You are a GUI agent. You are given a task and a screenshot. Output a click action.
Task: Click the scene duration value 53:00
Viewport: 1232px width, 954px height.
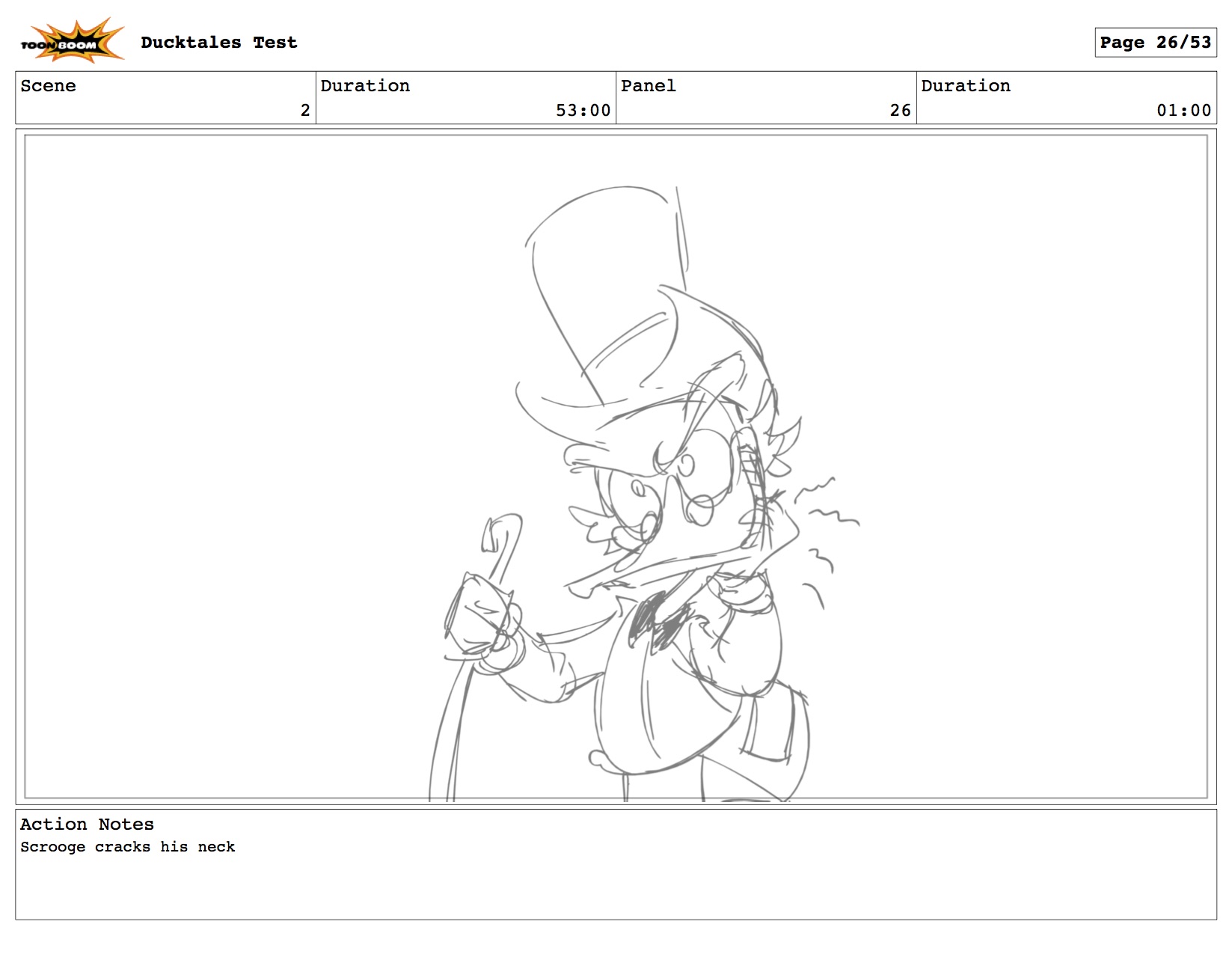[x=583, y=111]
